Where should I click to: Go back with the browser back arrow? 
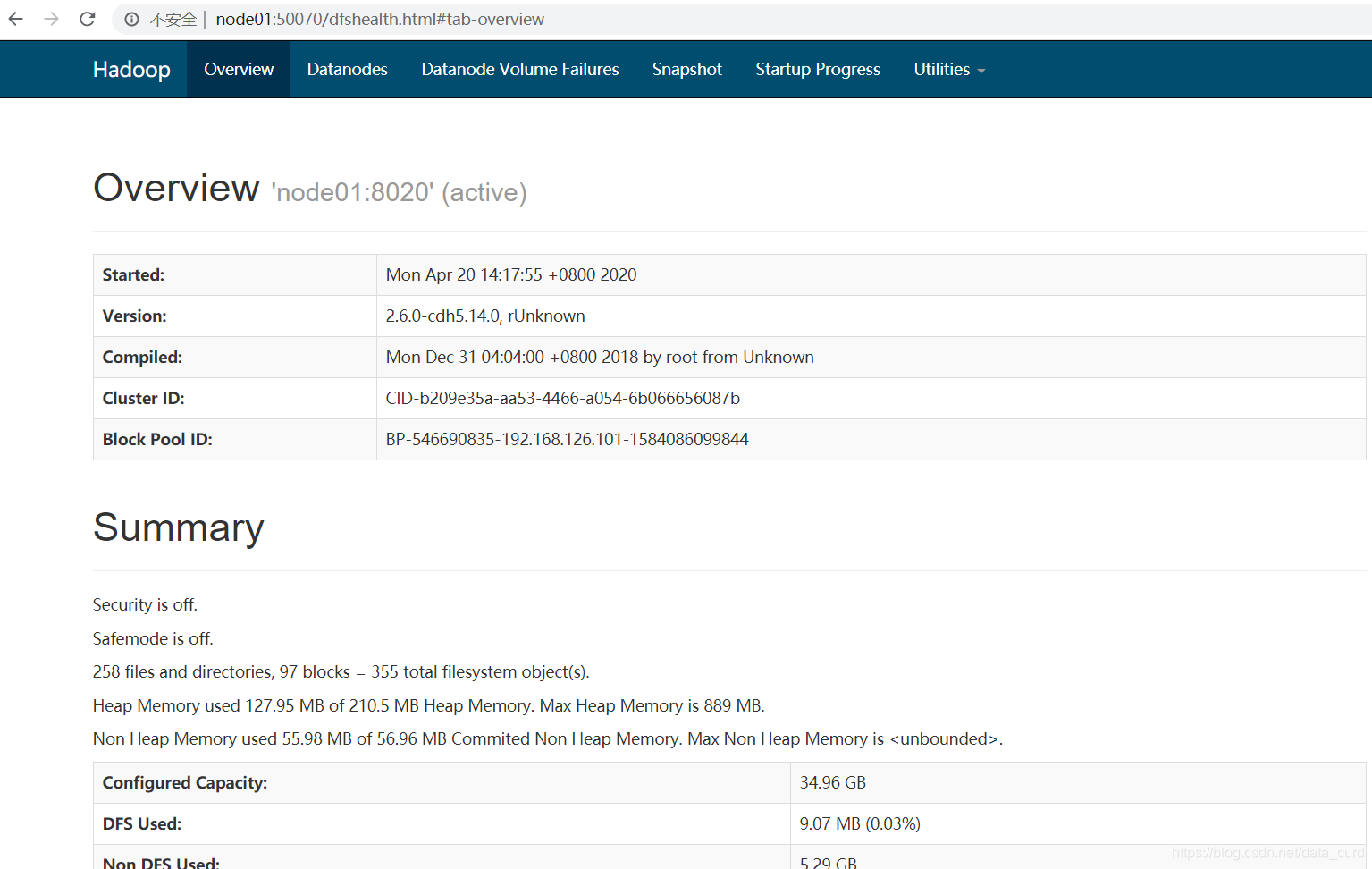coord(16,19)
